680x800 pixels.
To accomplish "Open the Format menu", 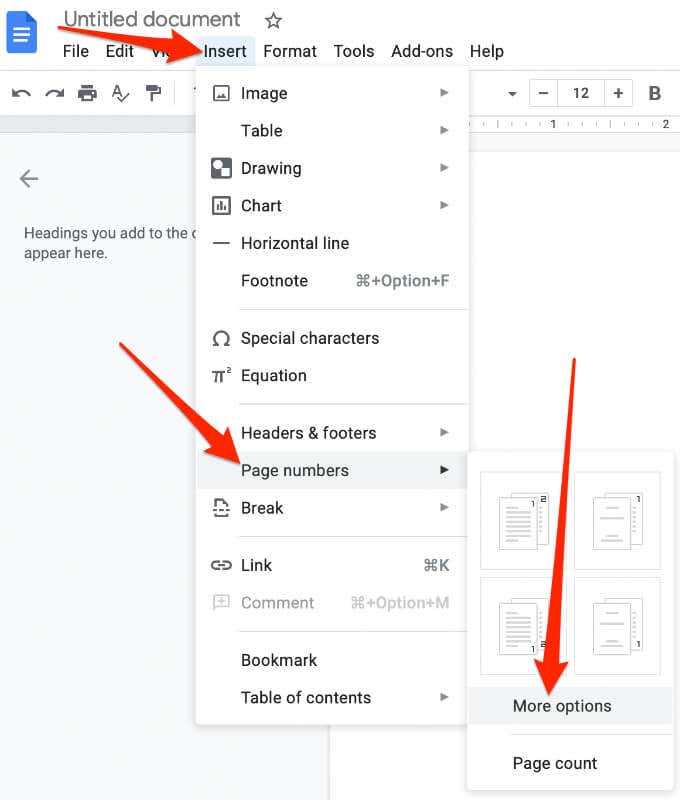I will [x=290, y=51].
